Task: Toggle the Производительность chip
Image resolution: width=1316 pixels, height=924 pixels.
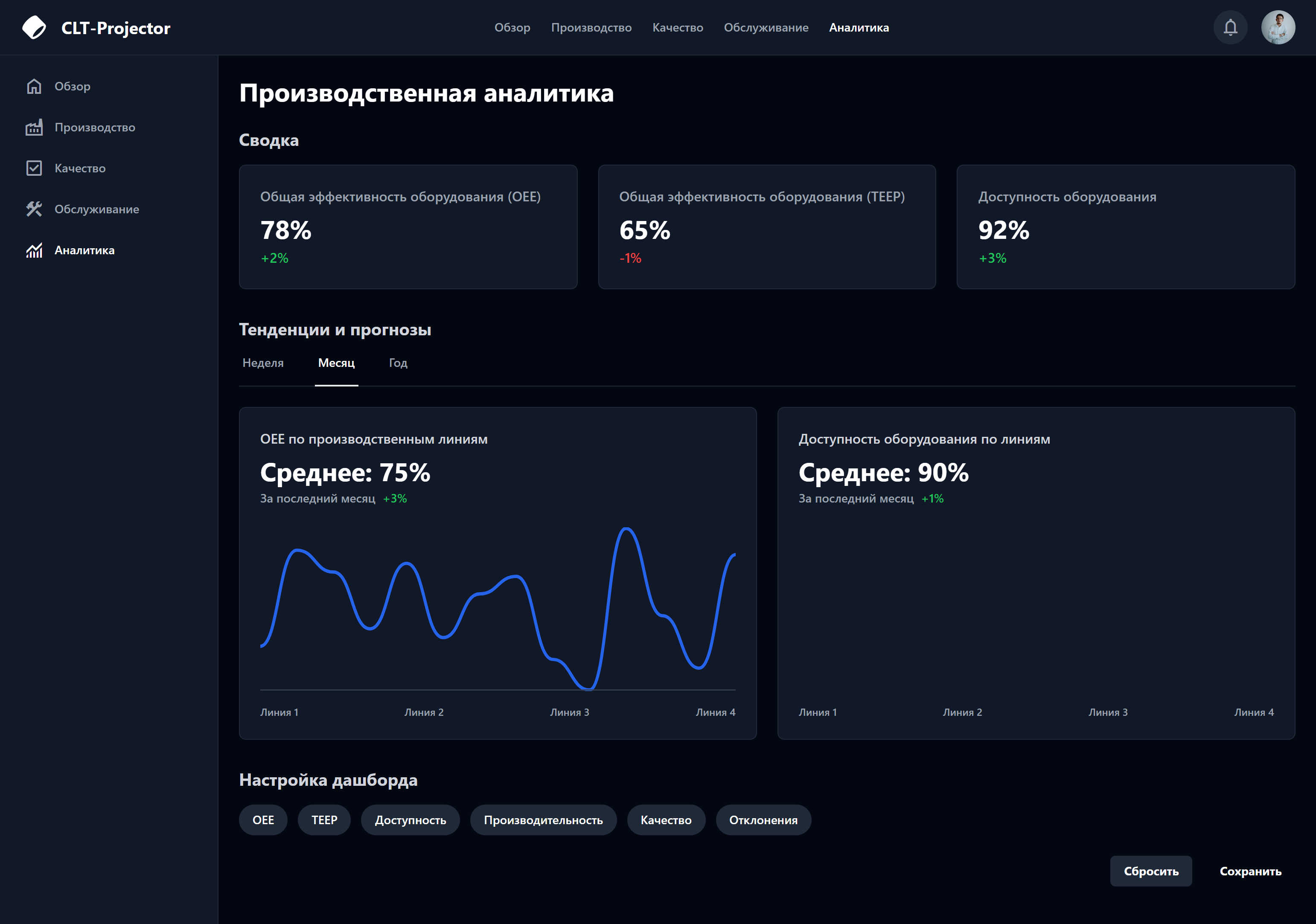Action: pos(543,820)
